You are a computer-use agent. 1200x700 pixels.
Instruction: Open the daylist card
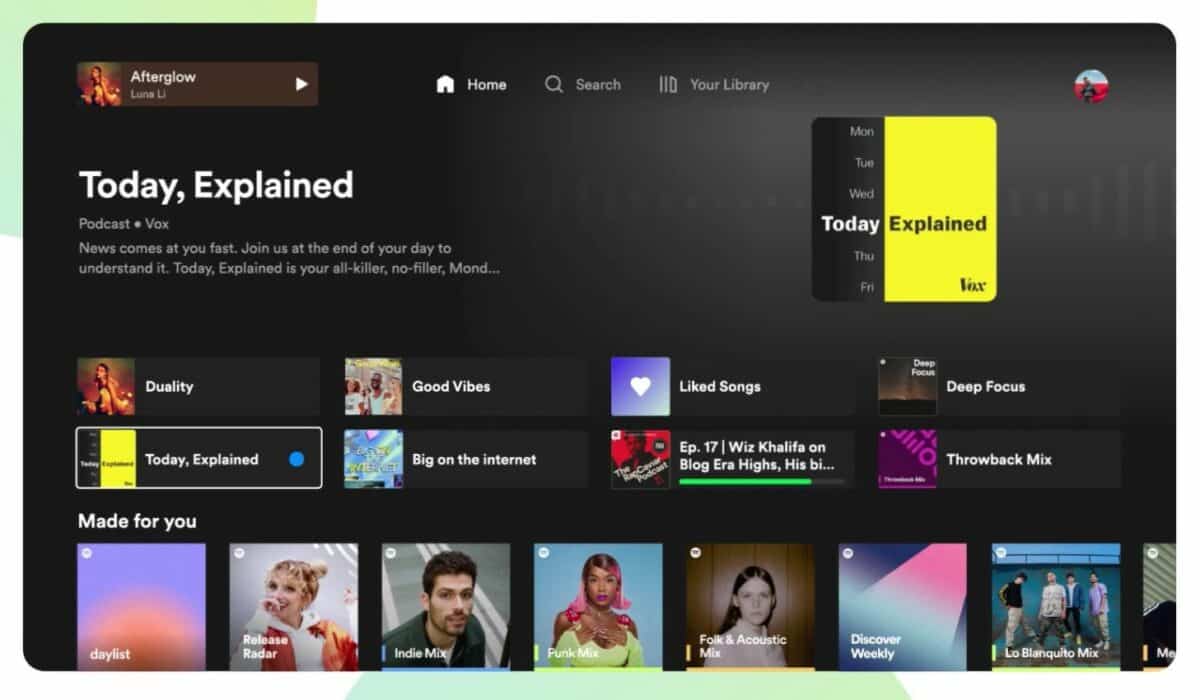point(141,606)
